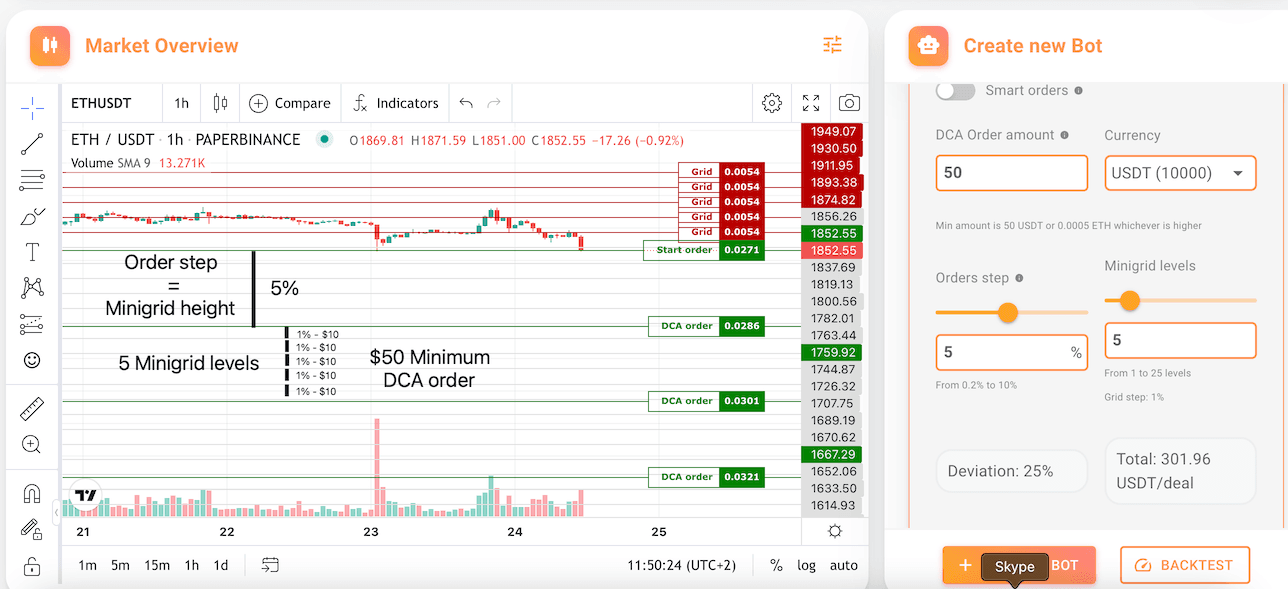Toggle the Smart orders switch
The image size is (1288, 589).
click(955, 91)
